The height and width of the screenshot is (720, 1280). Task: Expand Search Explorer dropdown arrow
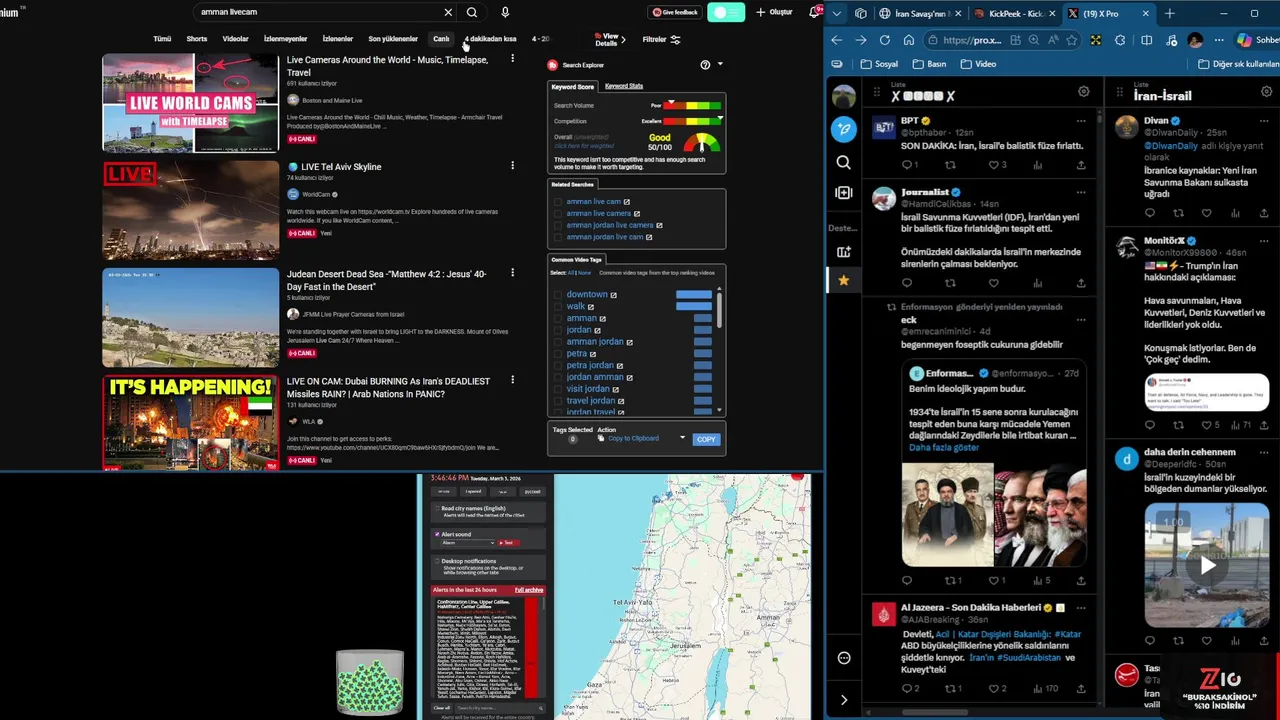[720, 65]
